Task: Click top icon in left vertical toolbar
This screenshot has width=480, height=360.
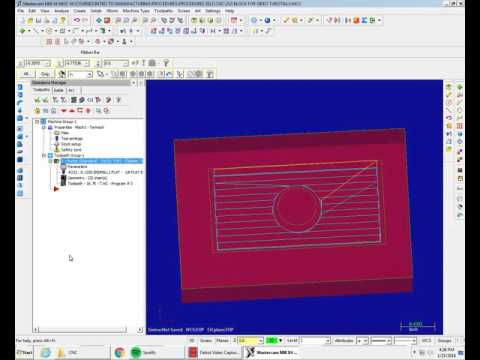Action: tap(20, 87)
